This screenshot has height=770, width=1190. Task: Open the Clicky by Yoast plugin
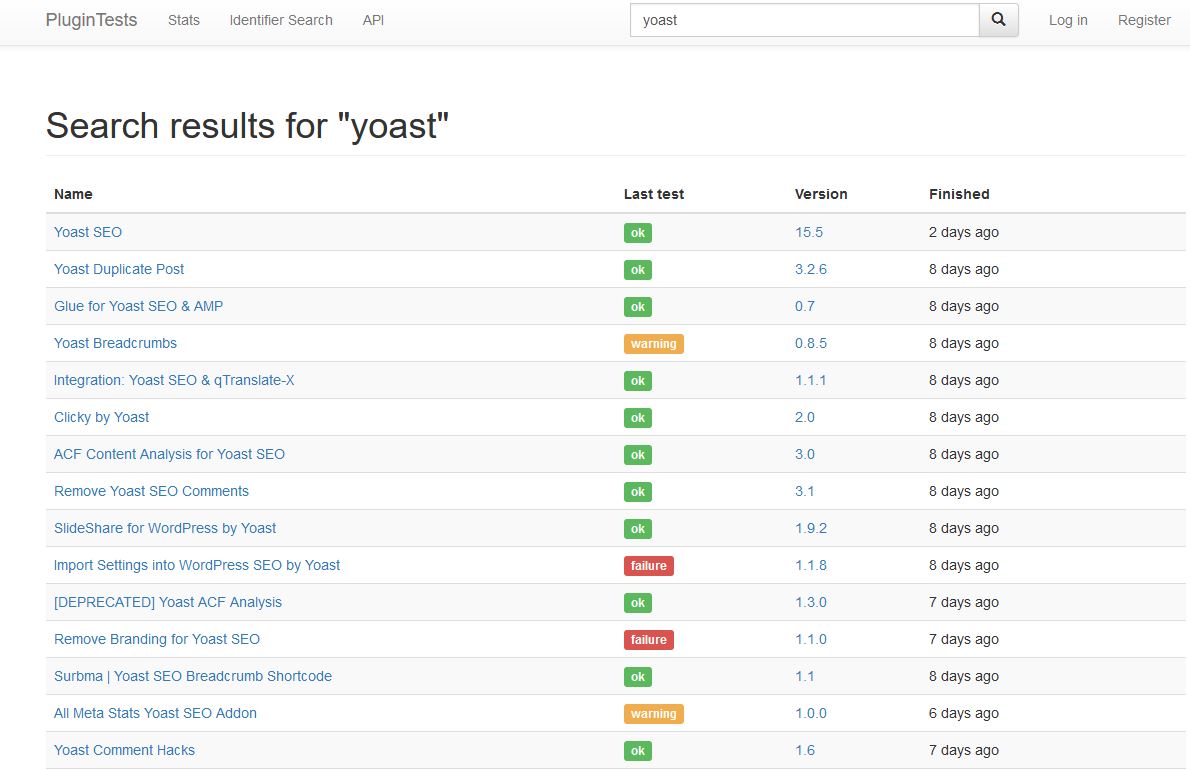(102, 417)
